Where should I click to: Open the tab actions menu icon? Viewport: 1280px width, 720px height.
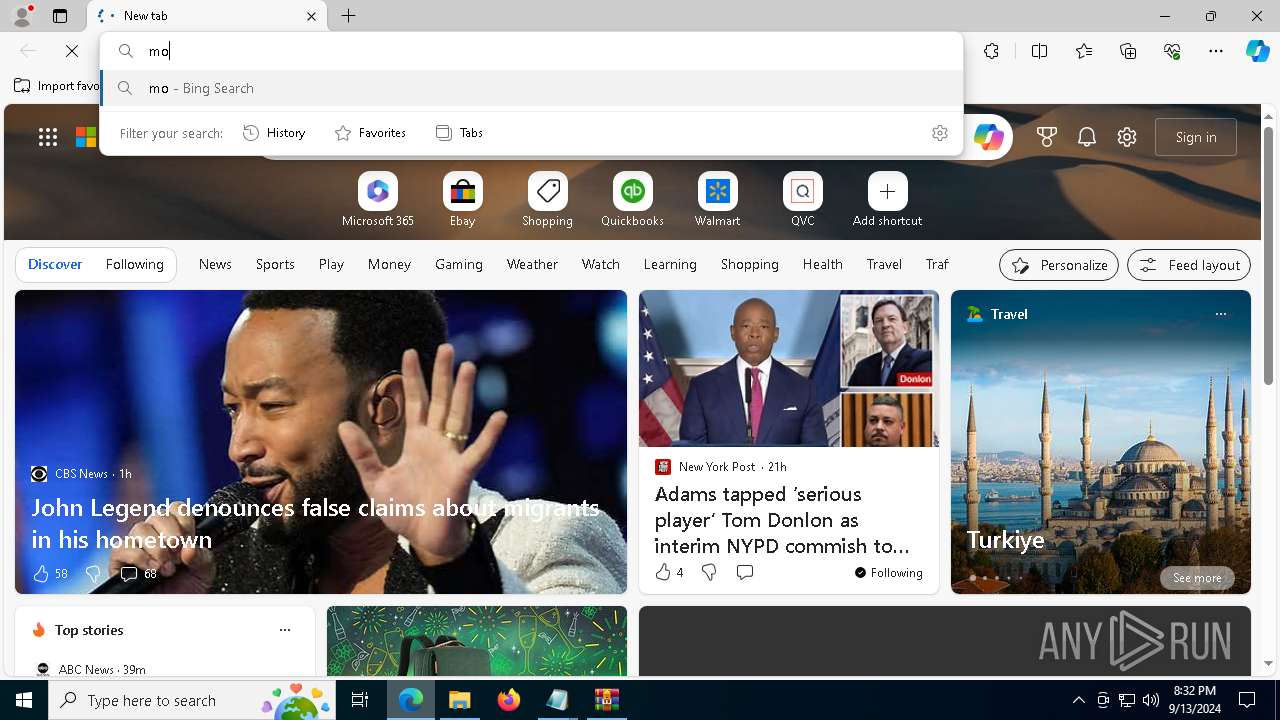[x=60, y=16]
